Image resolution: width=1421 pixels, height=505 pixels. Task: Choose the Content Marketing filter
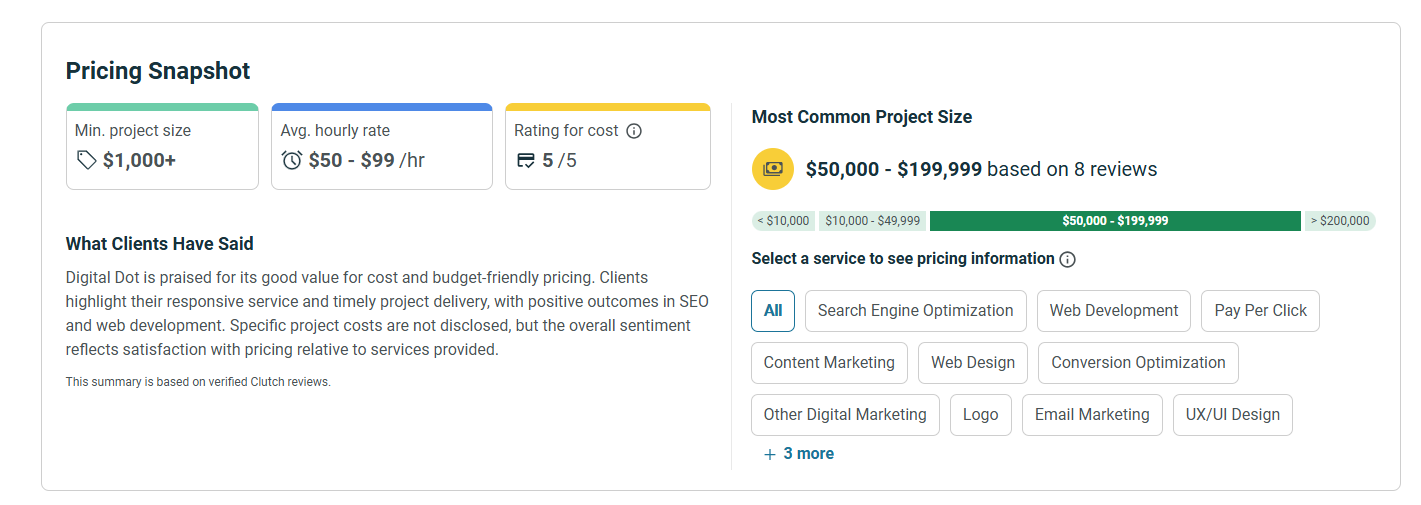coord(829,363)
